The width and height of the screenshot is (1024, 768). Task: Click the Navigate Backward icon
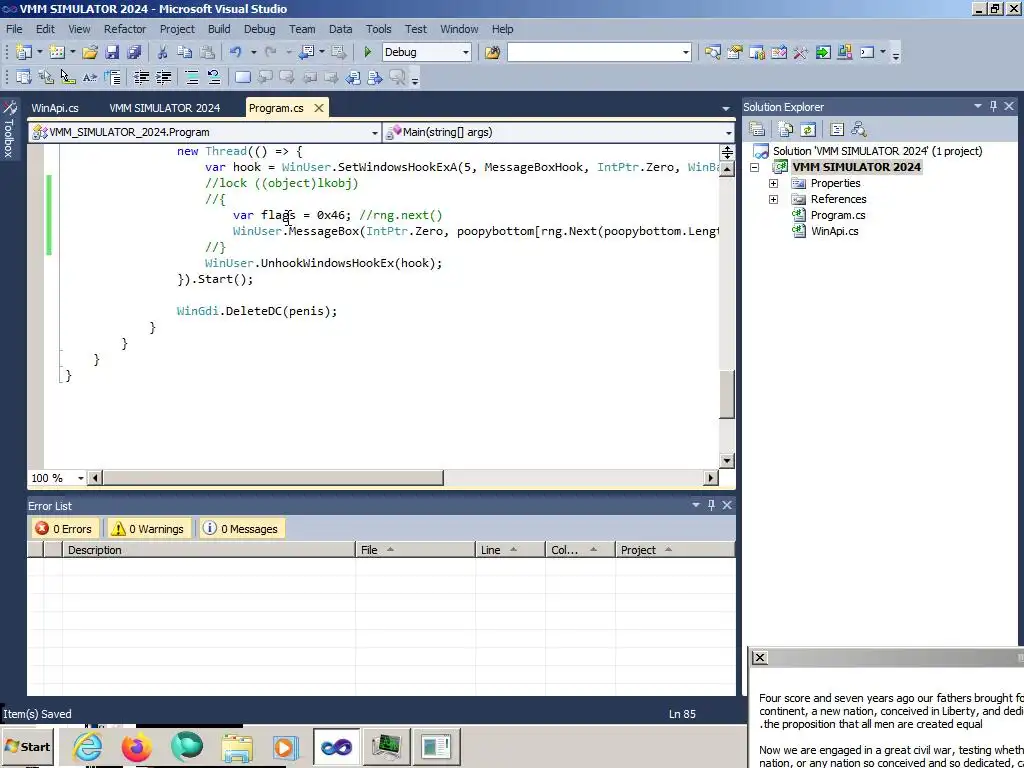306,52
